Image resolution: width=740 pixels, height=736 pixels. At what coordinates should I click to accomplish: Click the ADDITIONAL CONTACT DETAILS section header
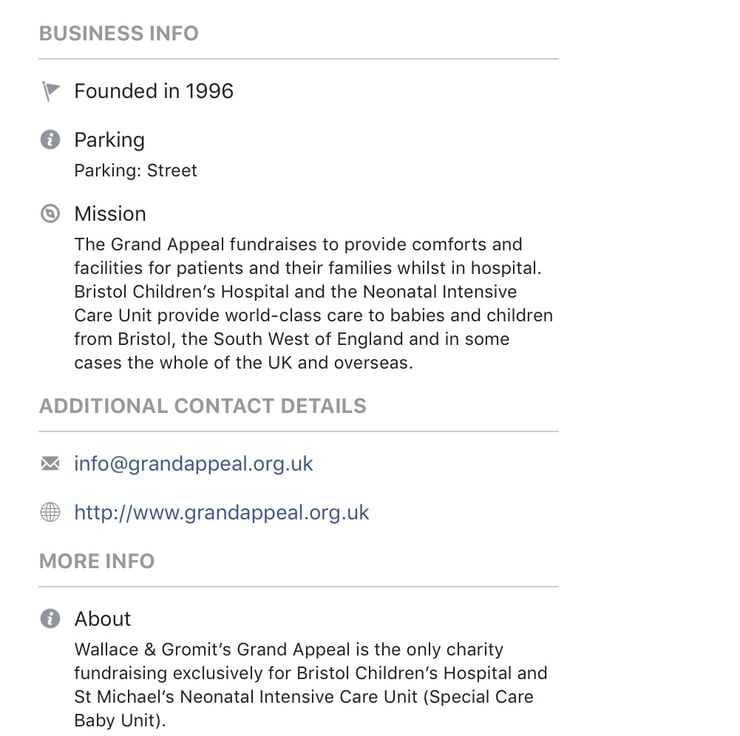pos(203,406)
